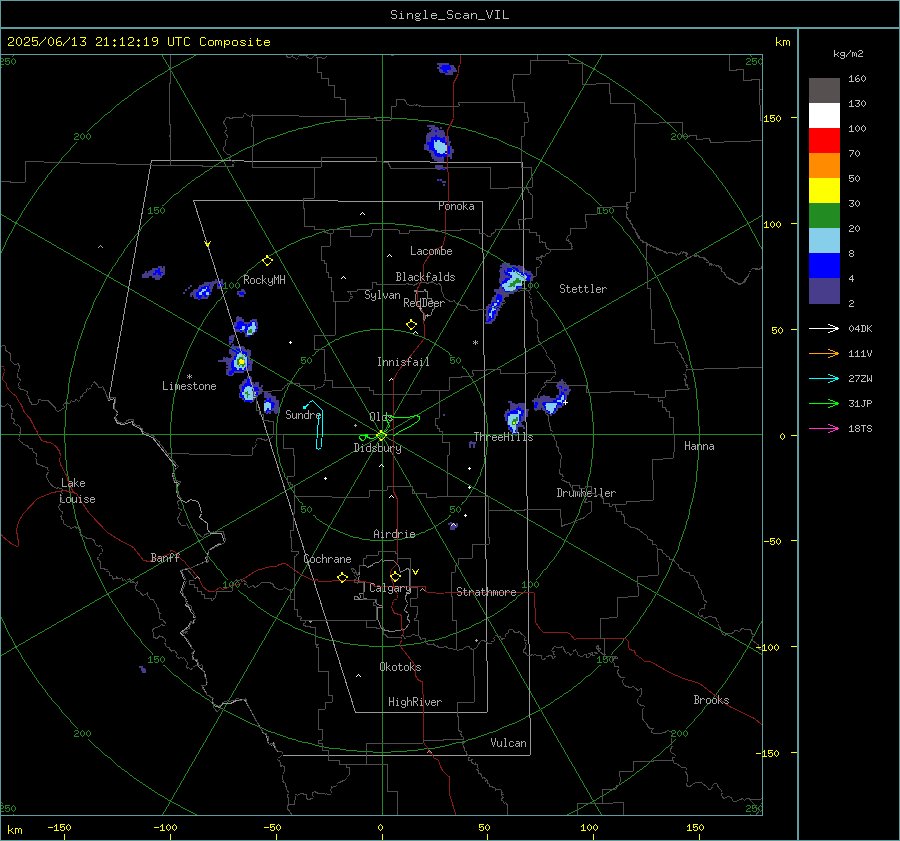Select the yellow diamond marker beside RockyMH
Viewport: 900px width, 841px height.
(267, 261)
